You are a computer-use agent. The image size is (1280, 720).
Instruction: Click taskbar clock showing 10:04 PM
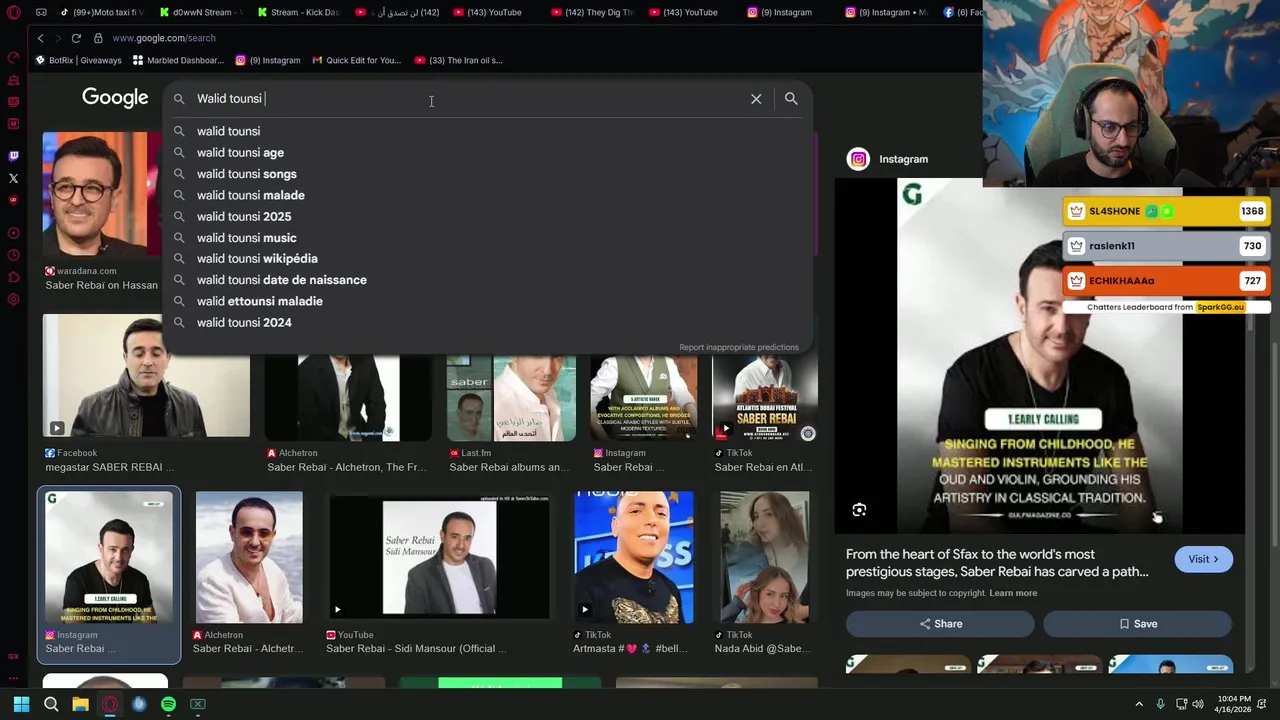[1231, 704]
